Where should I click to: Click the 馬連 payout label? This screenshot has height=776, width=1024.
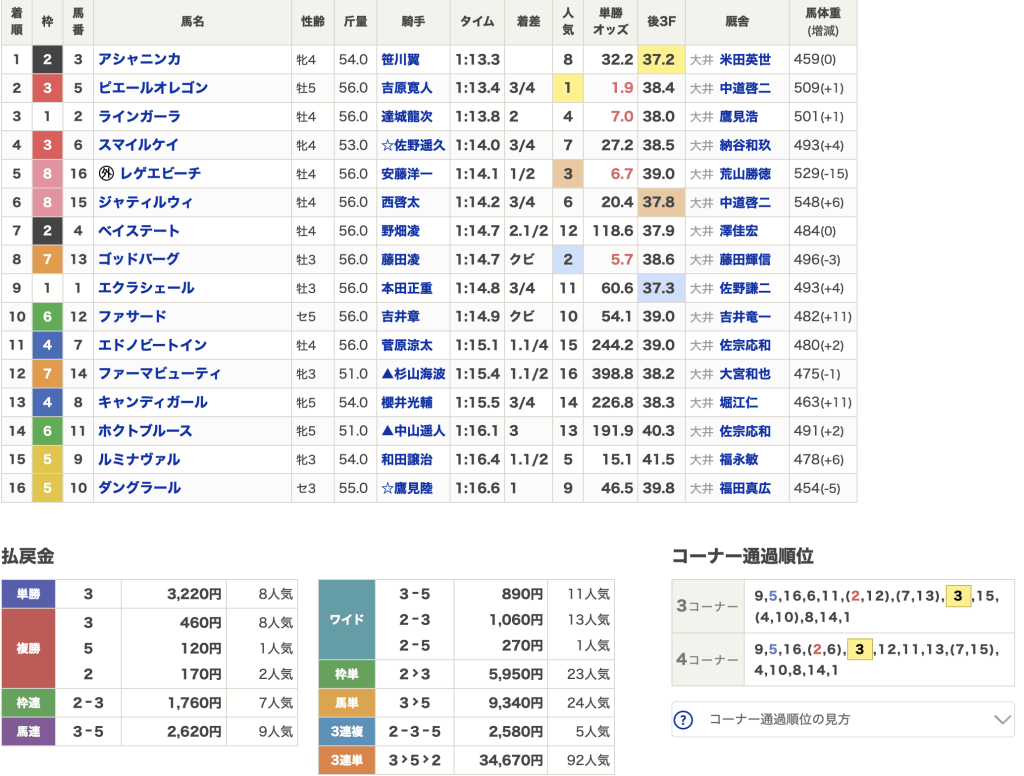(28, 732)
